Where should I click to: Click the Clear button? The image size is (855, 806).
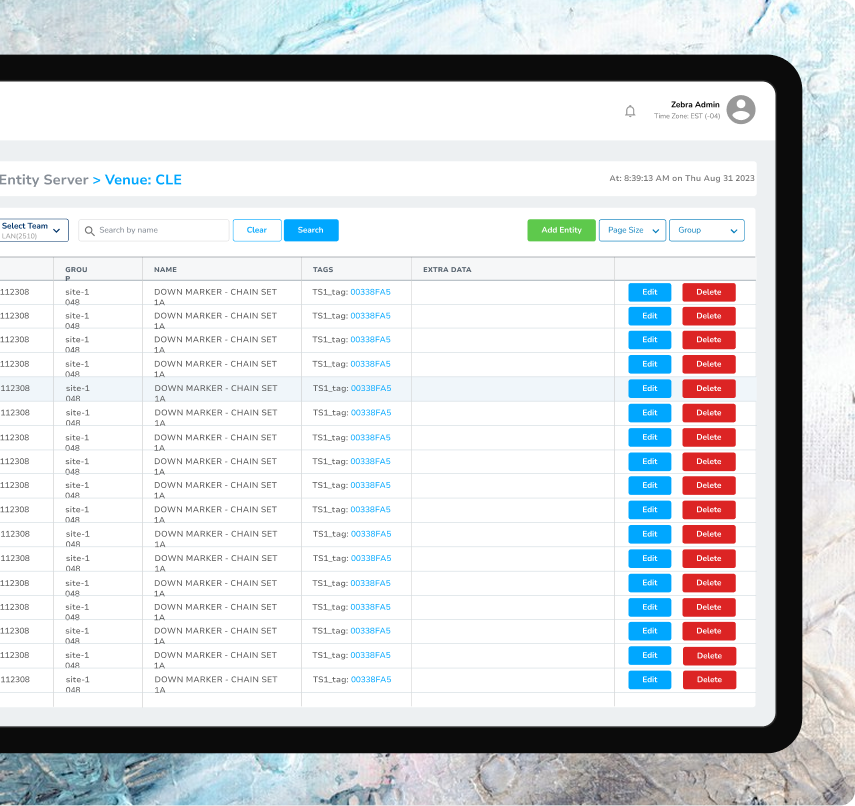point(257,230)
